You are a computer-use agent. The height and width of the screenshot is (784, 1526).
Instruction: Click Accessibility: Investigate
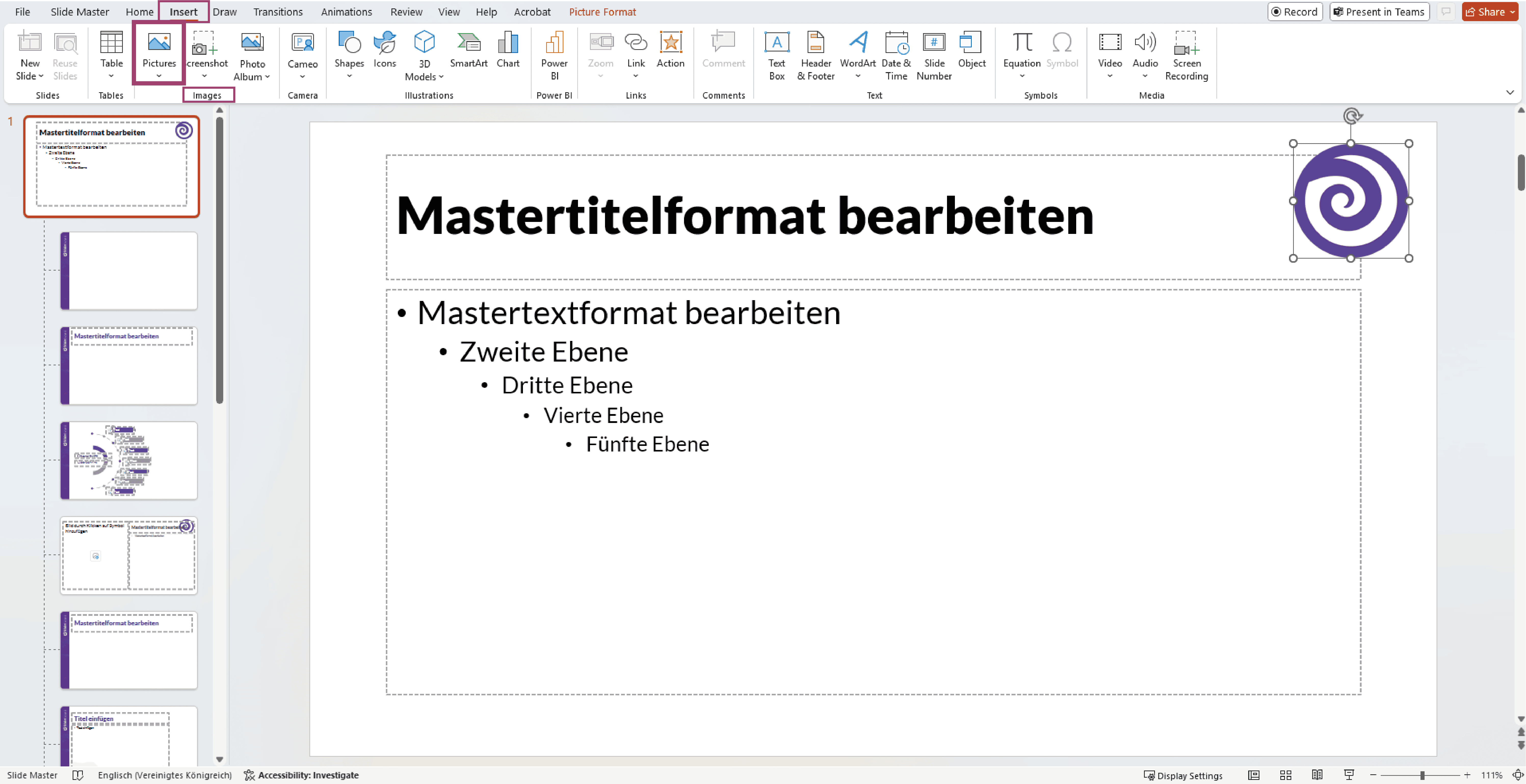pyautogui.click(x=301, y=775)
